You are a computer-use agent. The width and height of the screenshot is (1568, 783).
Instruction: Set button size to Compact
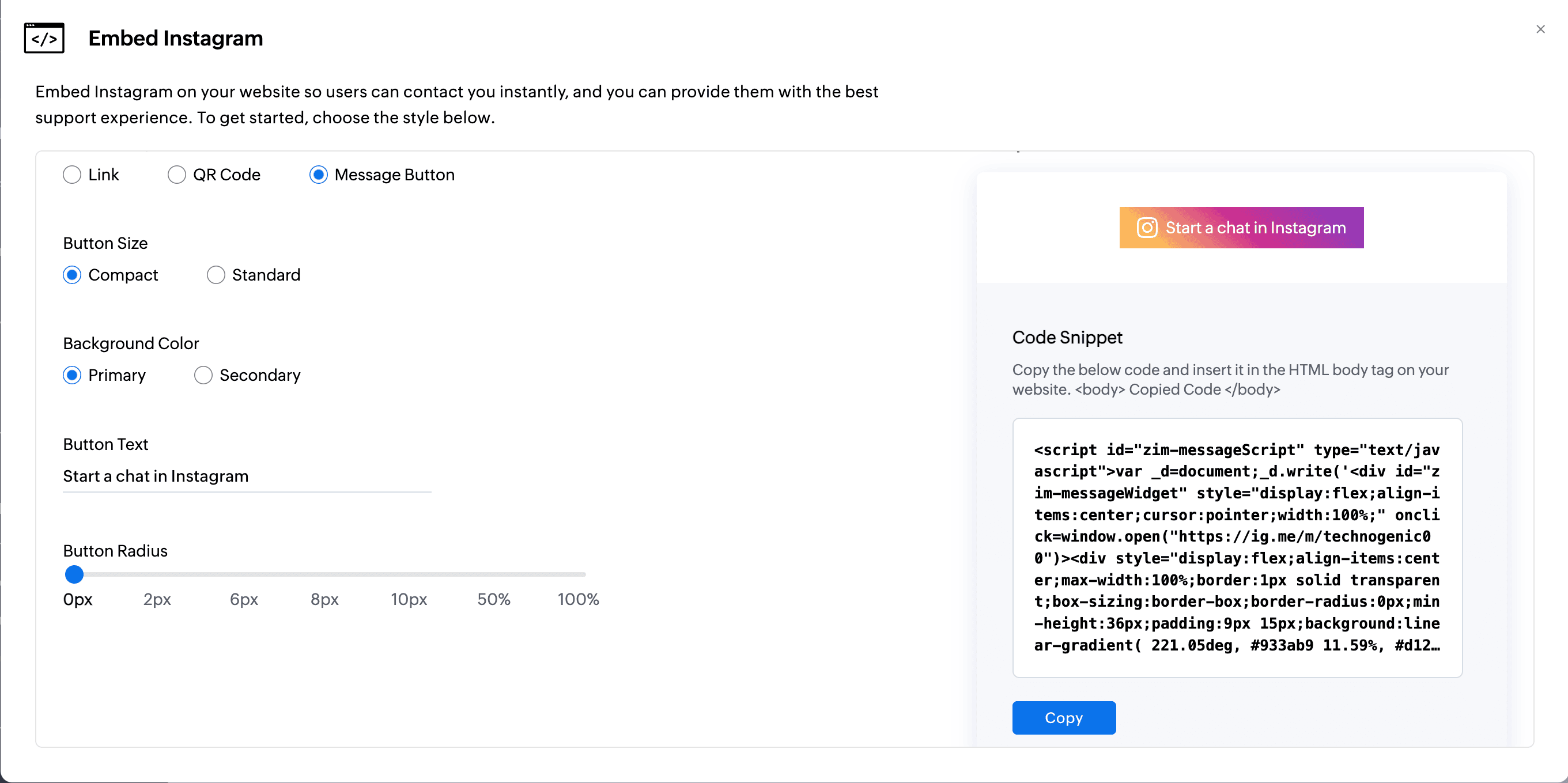72,275
